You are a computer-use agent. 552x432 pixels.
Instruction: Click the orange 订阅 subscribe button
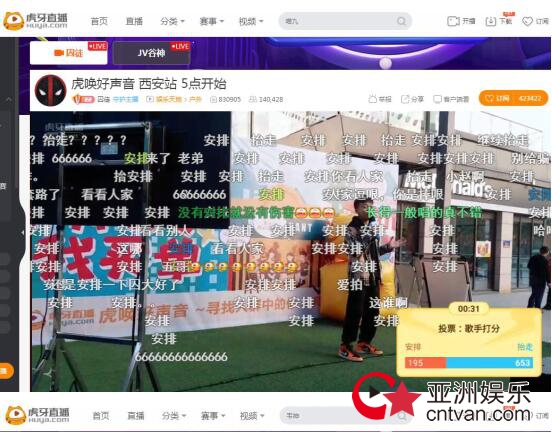point(513,99)
